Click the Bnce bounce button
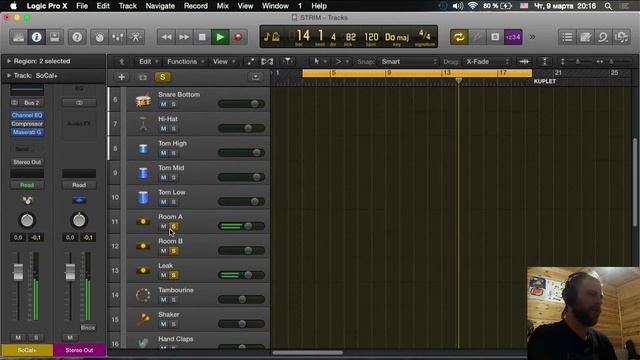This screenshot has height=360, width=640. point(88,327)
